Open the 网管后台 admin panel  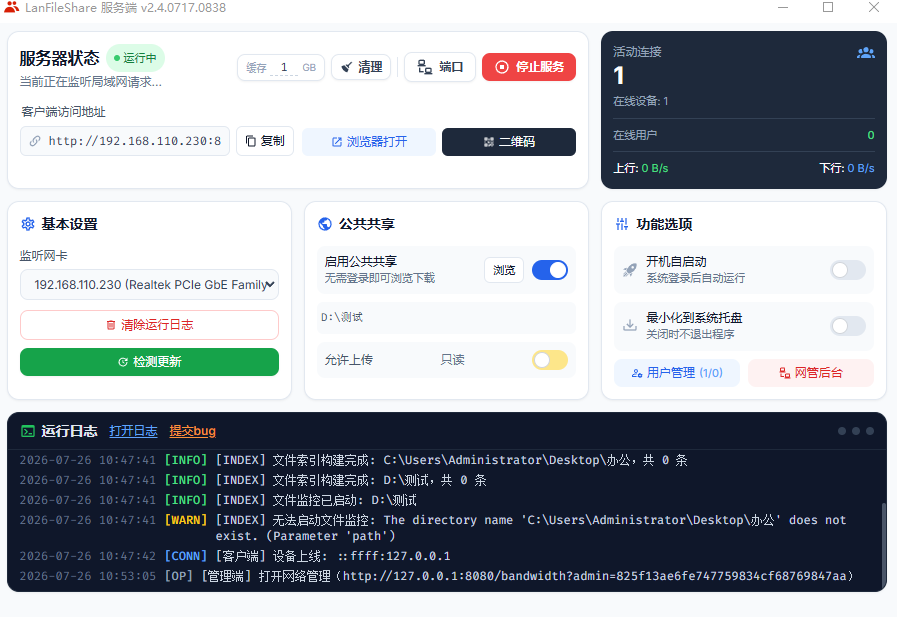tap(811, 373)
